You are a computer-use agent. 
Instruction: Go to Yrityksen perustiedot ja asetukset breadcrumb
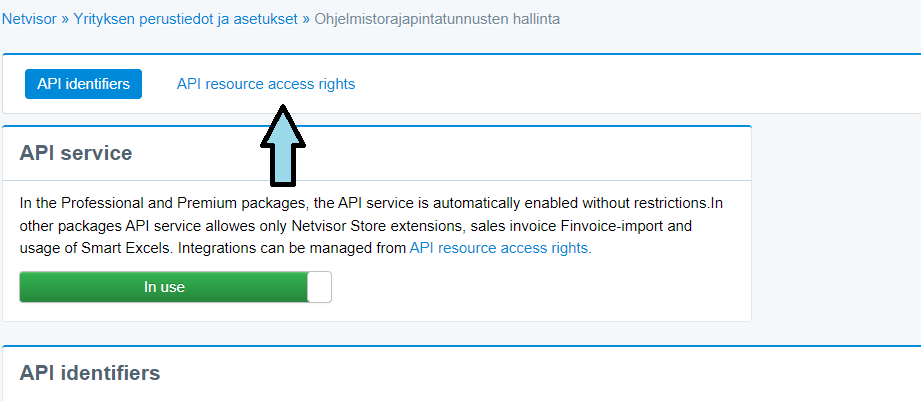pyautogui.click(x=186, y=19)
